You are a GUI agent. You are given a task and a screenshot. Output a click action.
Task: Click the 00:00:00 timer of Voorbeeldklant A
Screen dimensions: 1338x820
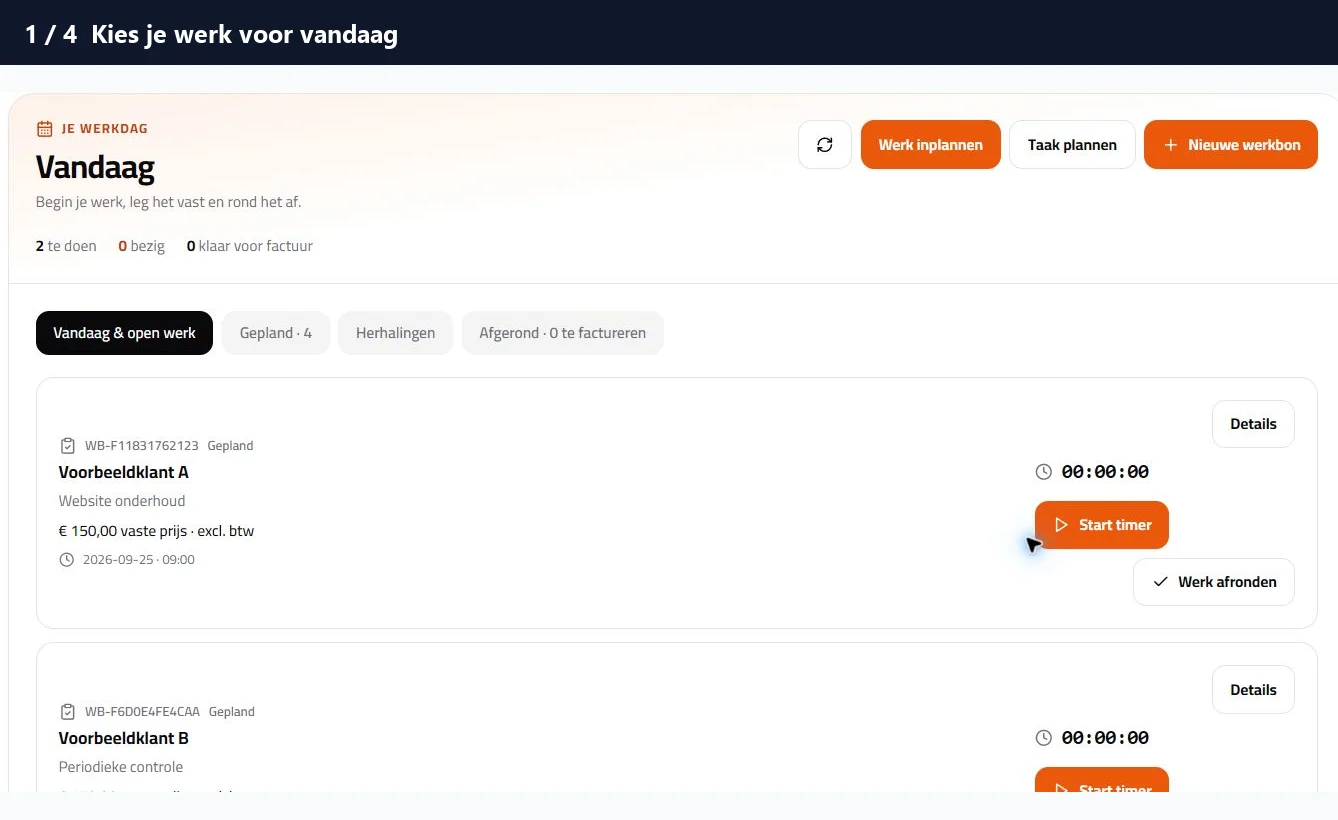click(1105, 472)
